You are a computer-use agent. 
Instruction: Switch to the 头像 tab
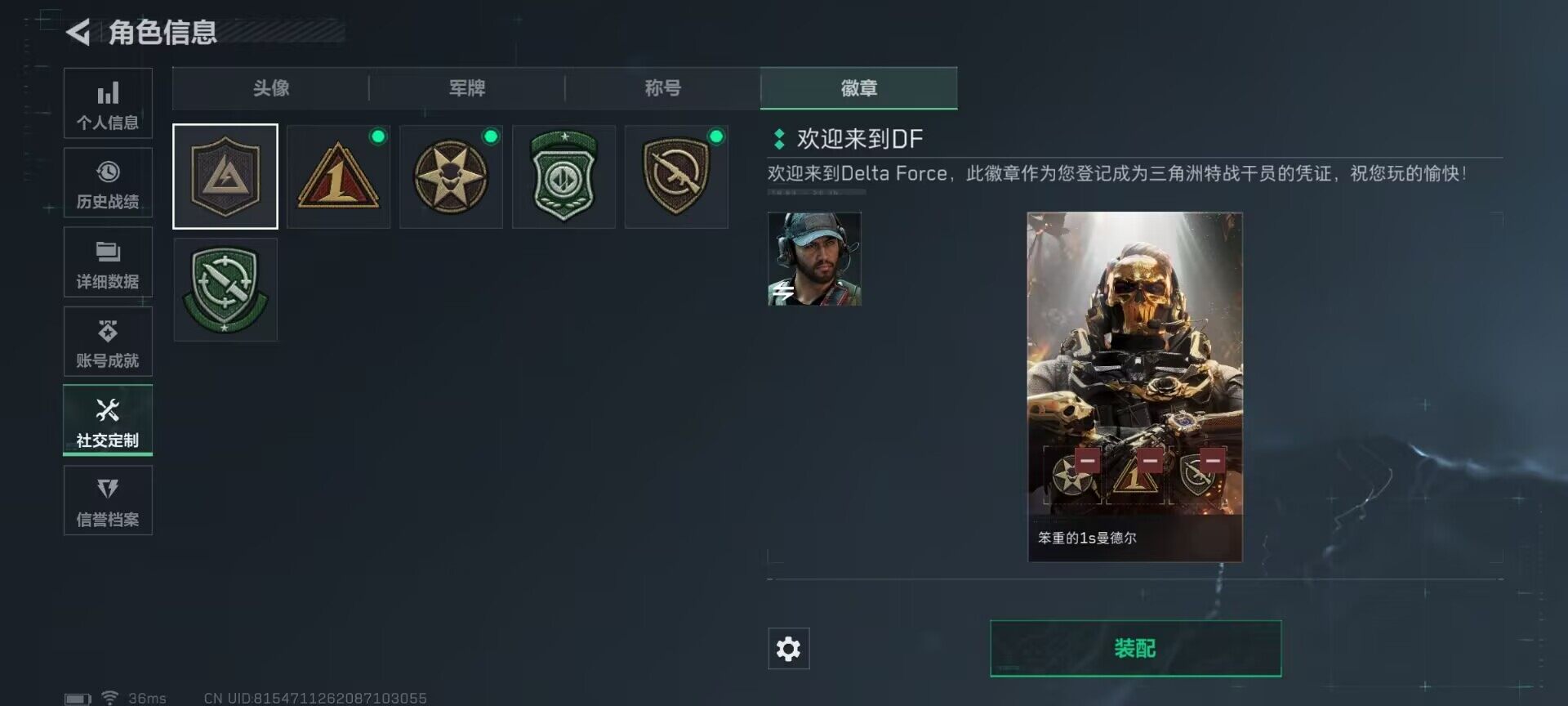point(270,88)
